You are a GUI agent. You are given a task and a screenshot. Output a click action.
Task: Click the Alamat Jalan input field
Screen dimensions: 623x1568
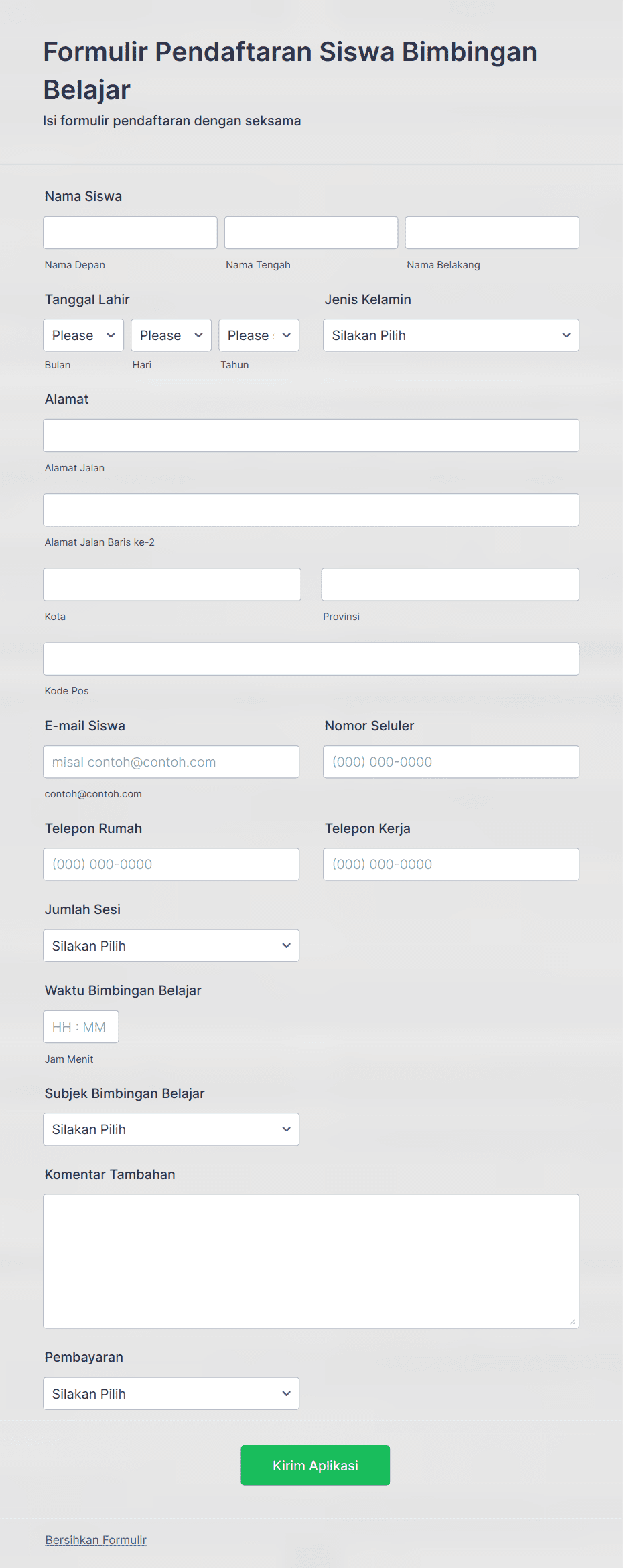[311, 435]
